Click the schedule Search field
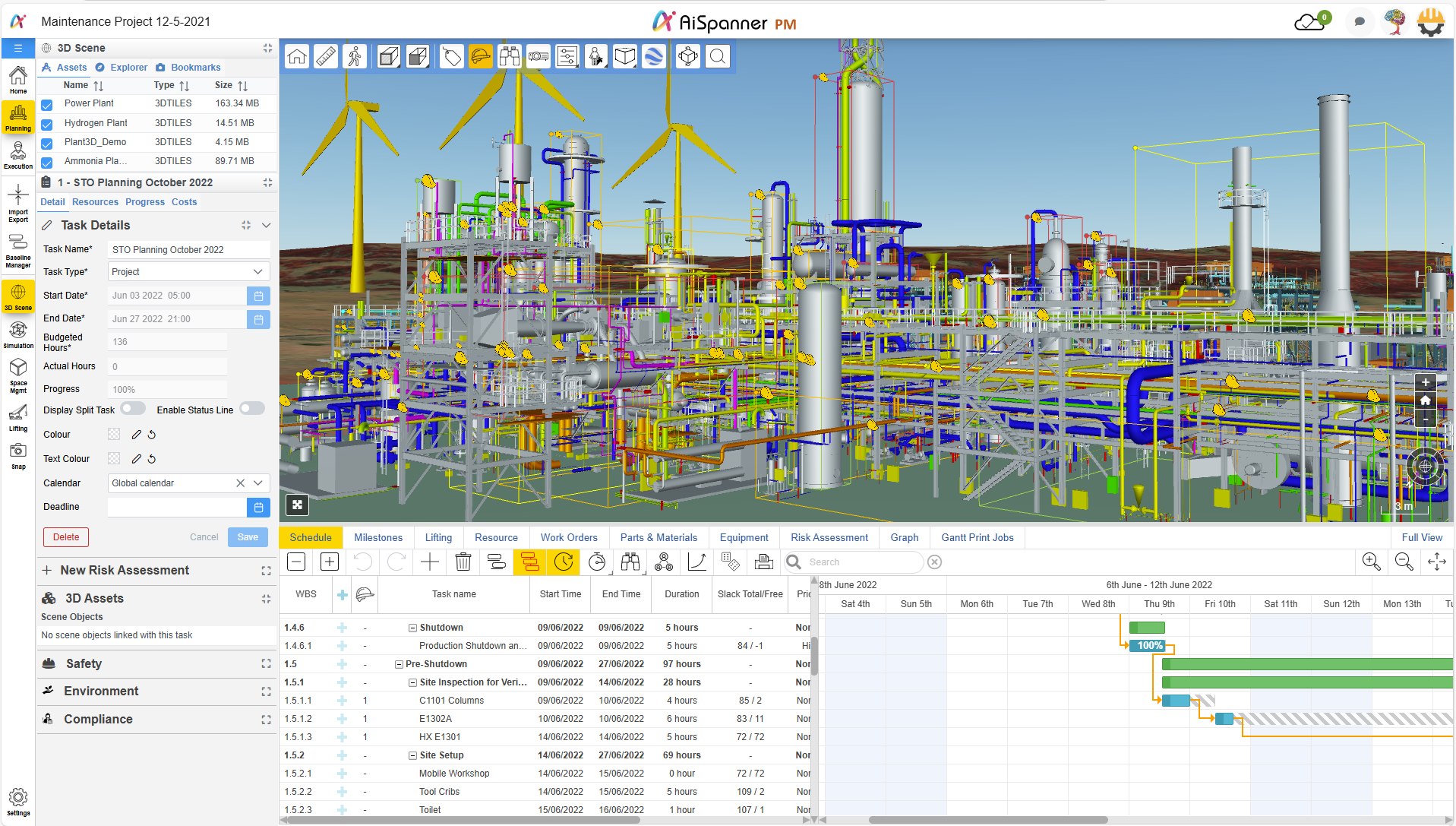The width and height of the screenshot is (1456, 826). pyautogui.click(x=862, y=562)
